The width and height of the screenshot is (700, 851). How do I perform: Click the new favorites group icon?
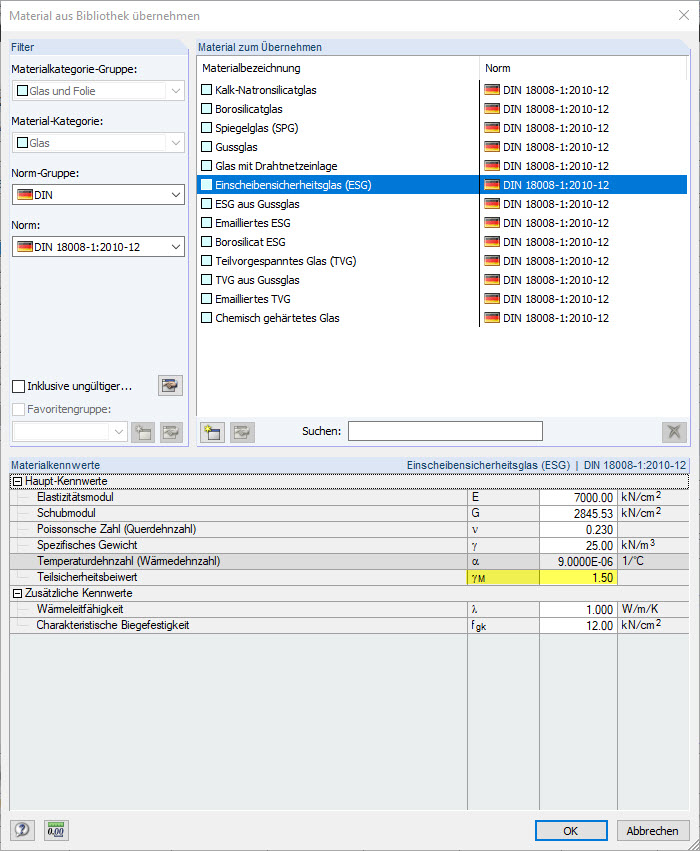coord(143,432)
